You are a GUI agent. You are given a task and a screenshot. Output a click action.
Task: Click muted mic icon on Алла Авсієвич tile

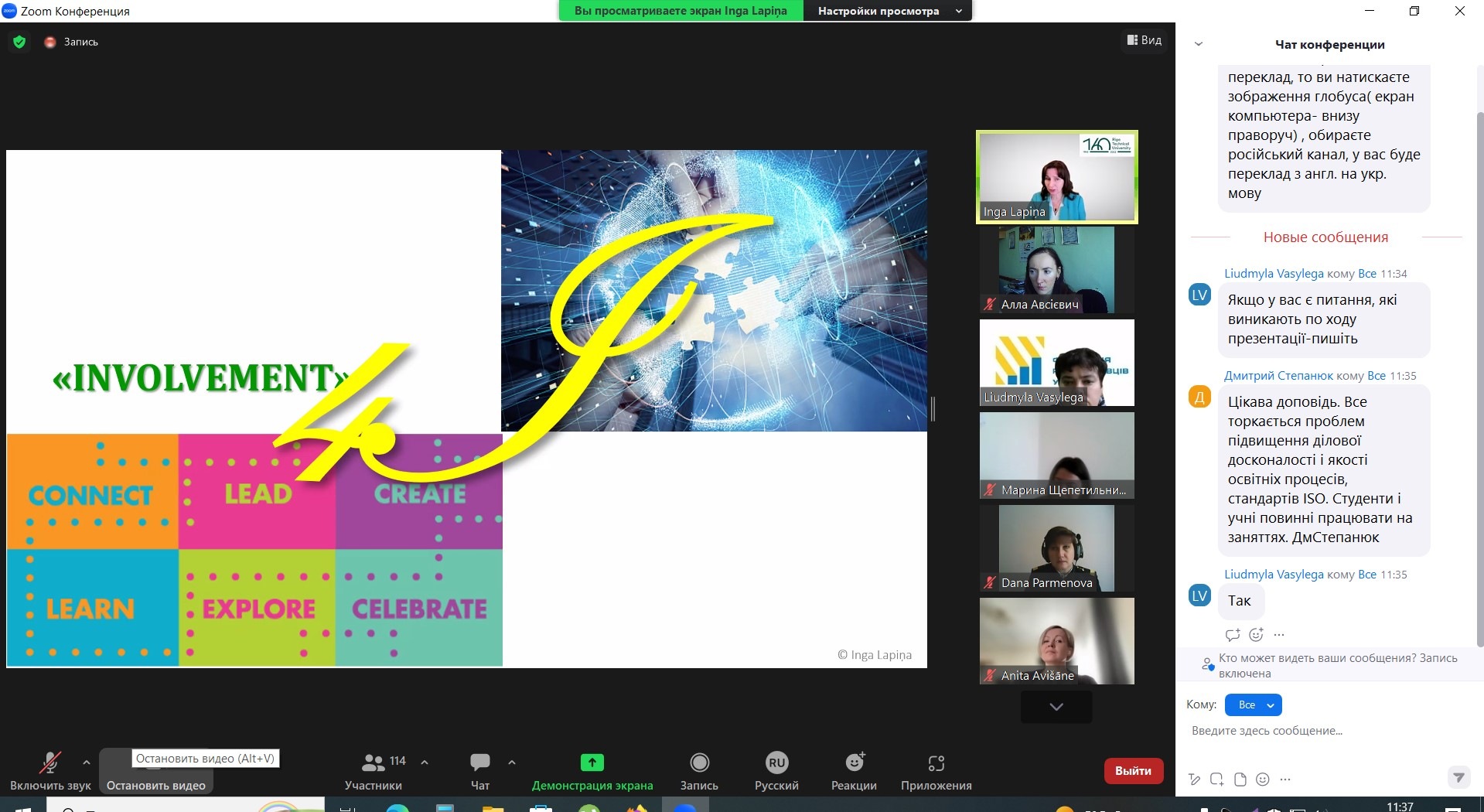(x=990, y=305)
